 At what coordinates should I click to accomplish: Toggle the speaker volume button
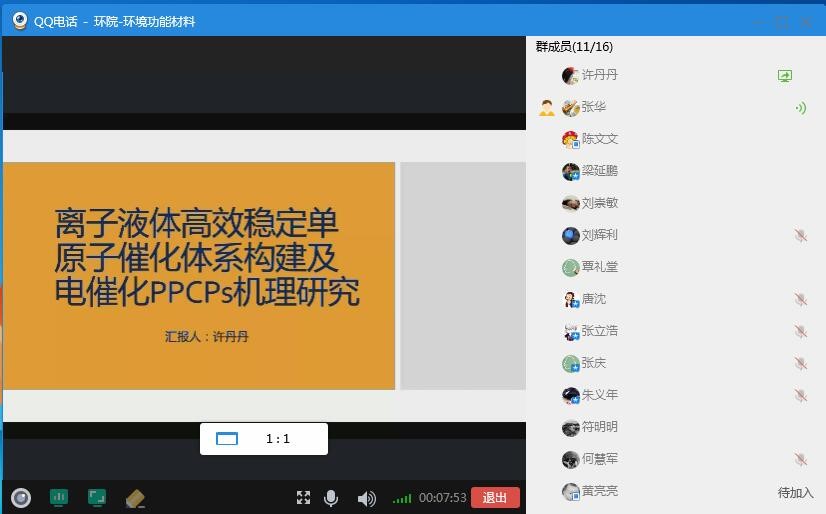[x=366, y=498]
